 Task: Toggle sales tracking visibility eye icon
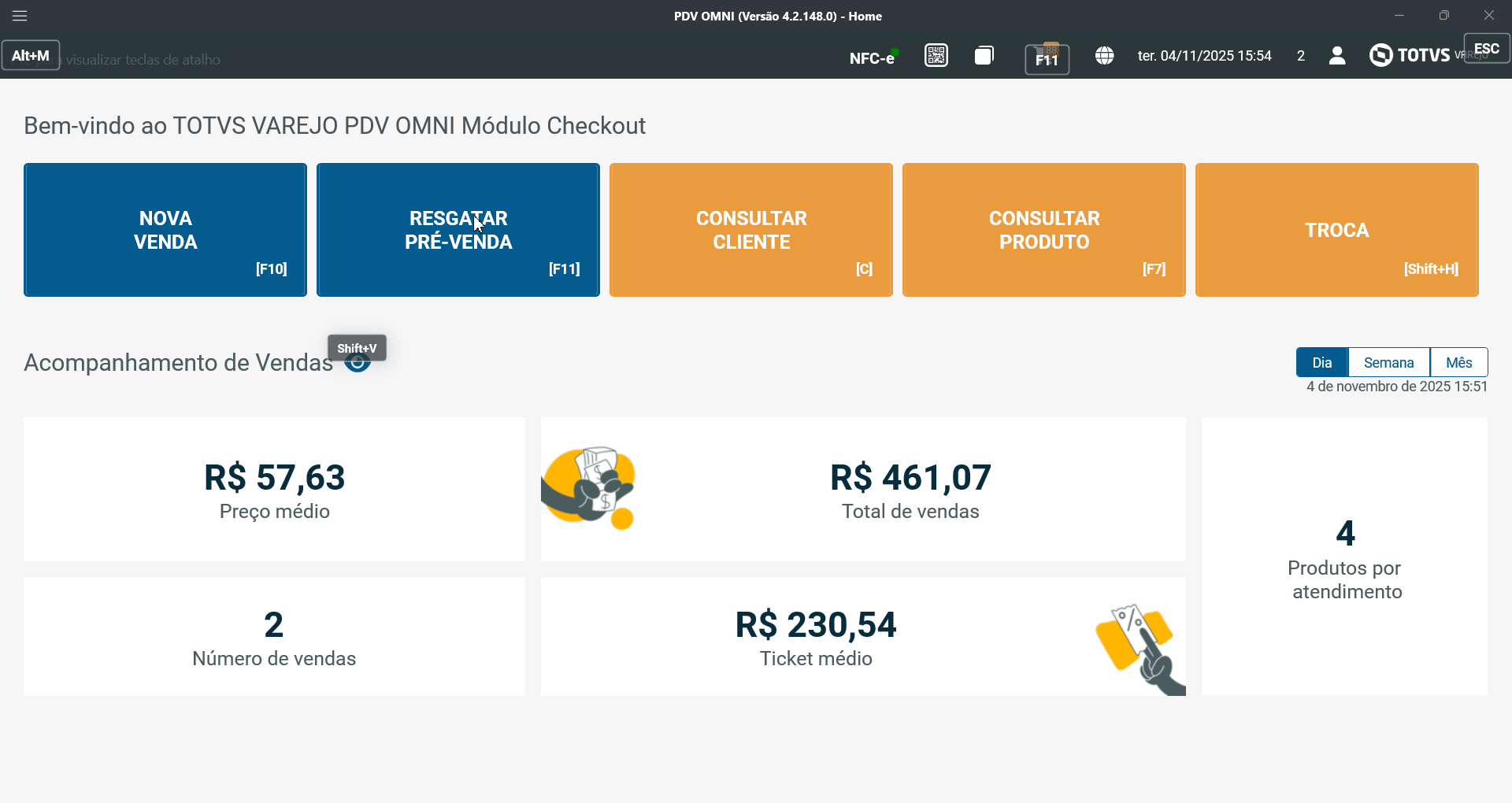358,364
